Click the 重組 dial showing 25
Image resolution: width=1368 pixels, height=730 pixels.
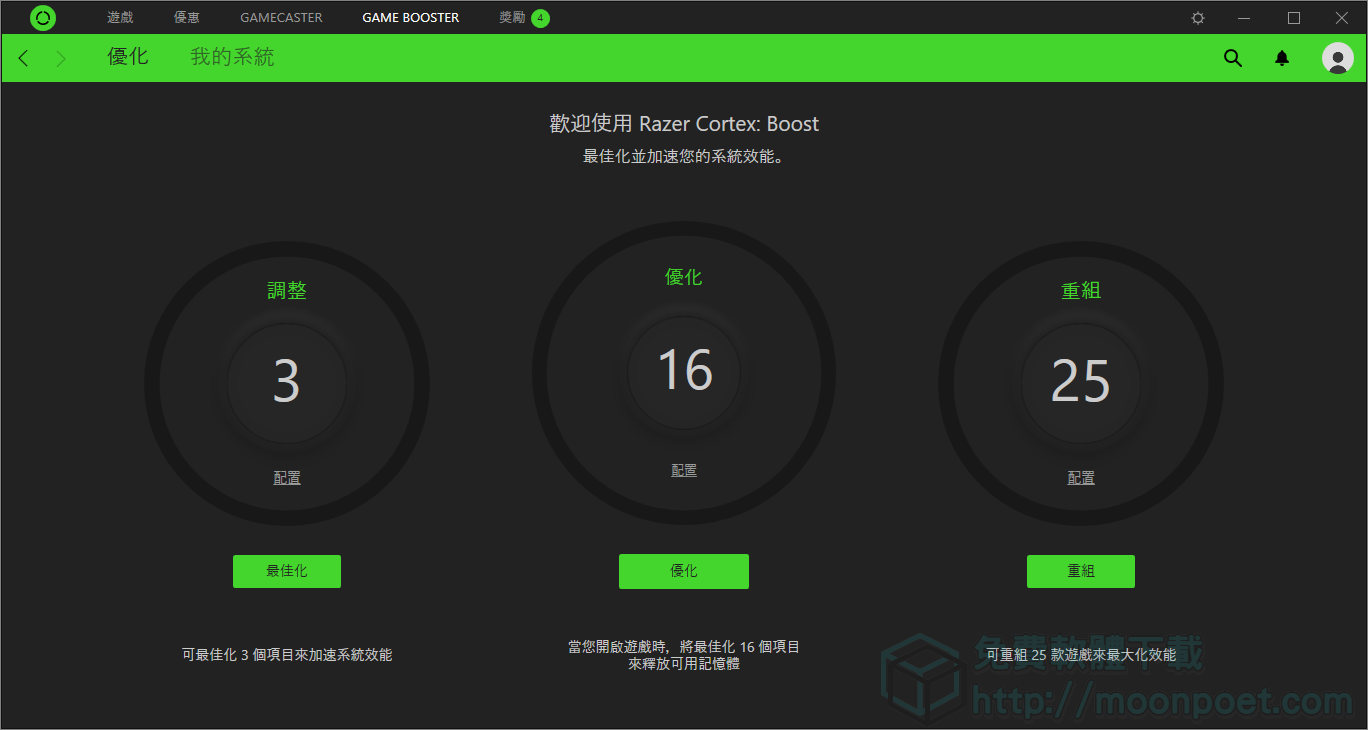point(1080,382)
